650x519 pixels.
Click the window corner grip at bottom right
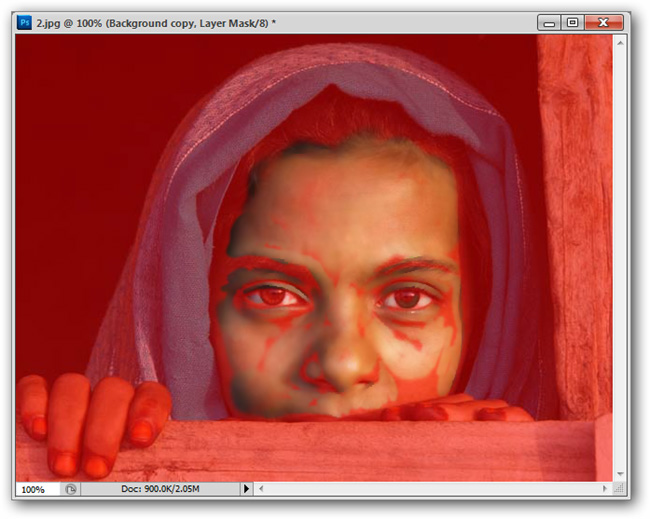pyautogui.click(x=619, y=489)
